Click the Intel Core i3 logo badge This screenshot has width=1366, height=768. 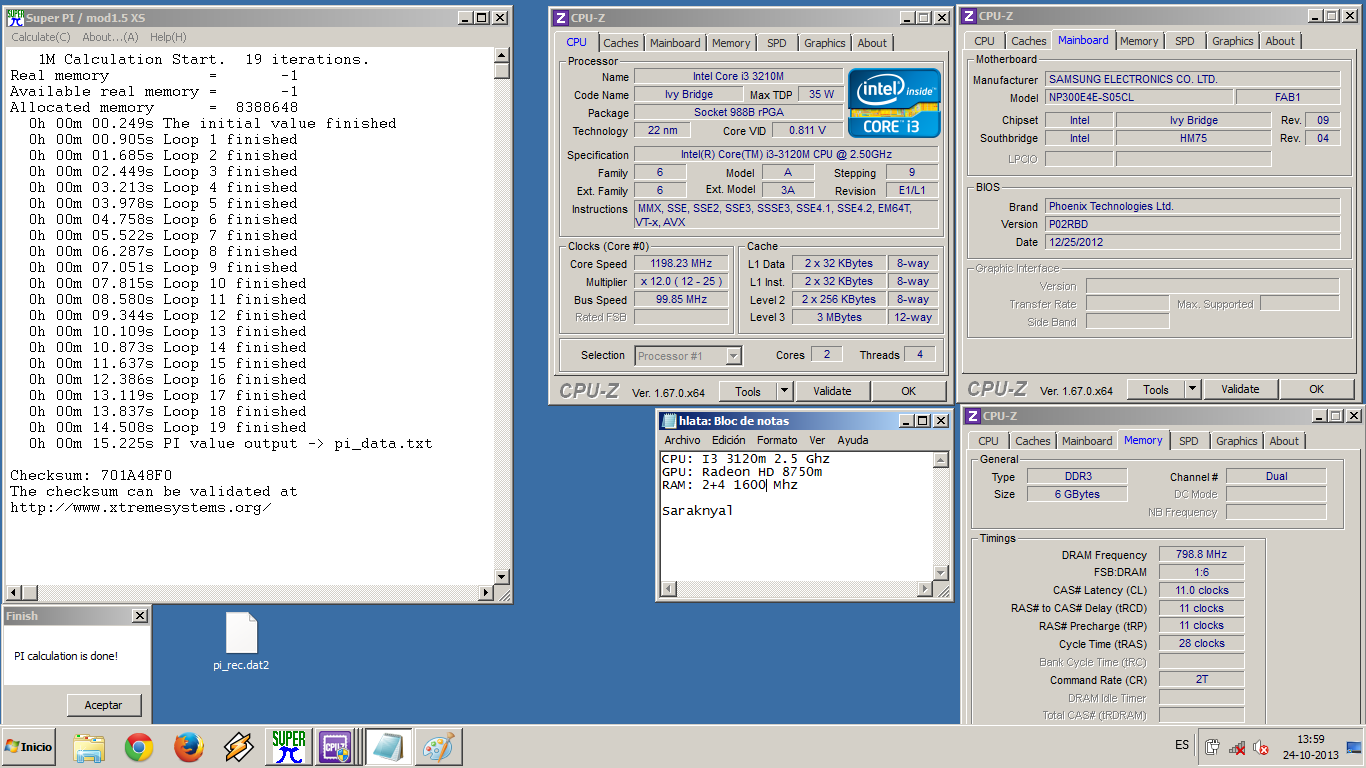pos(893,103)
